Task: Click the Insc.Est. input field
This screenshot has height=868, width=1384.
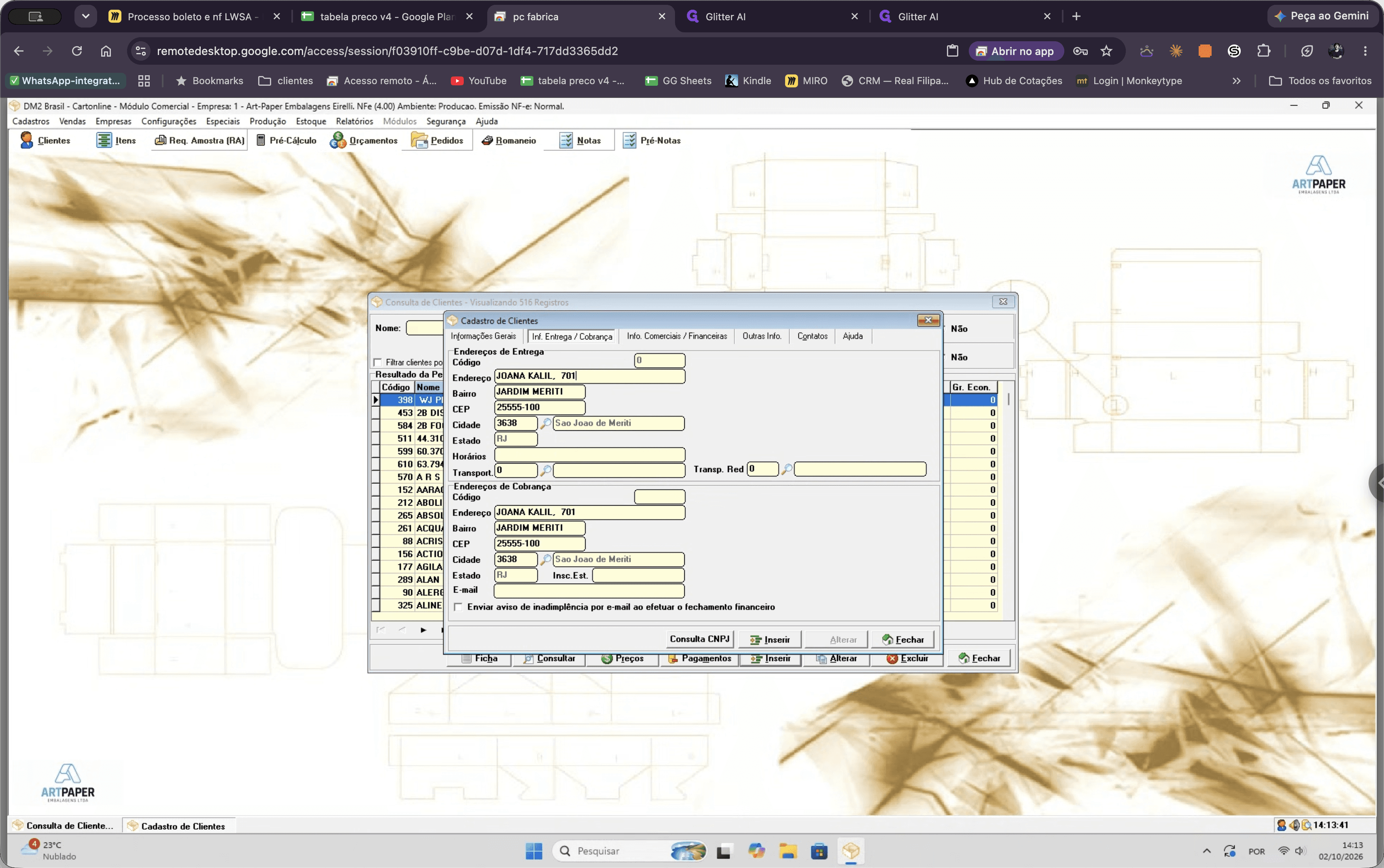Action: [638, 575]
